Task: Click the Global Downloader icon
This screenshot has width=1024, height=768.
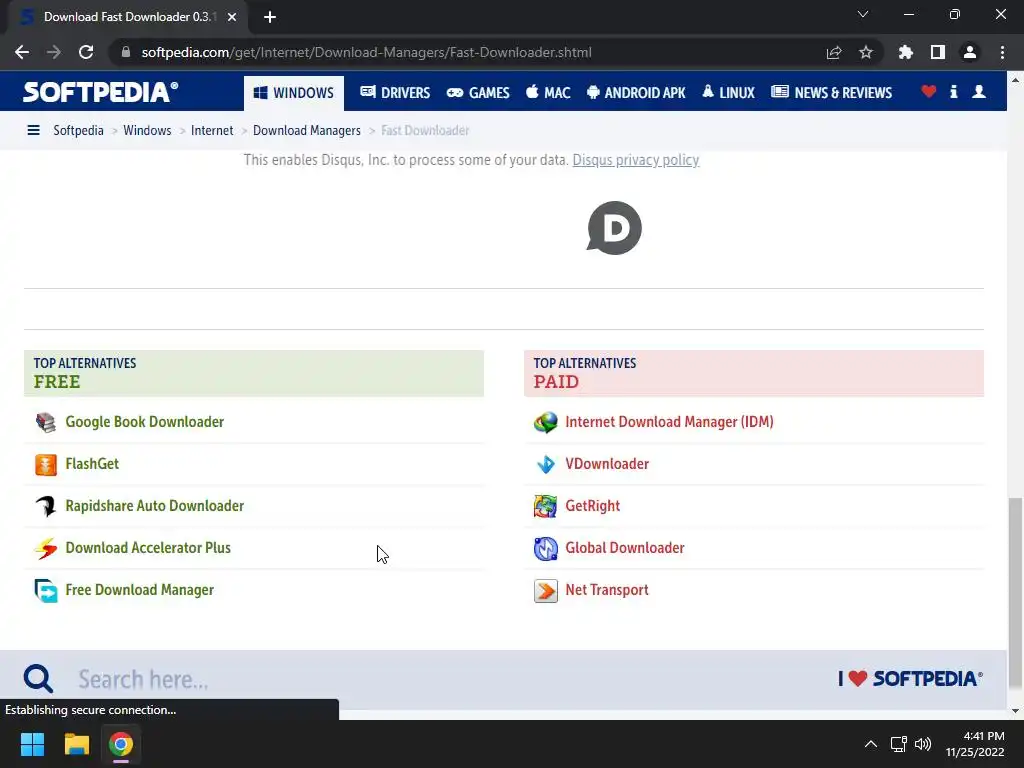Action: click(x=545, y=549)
